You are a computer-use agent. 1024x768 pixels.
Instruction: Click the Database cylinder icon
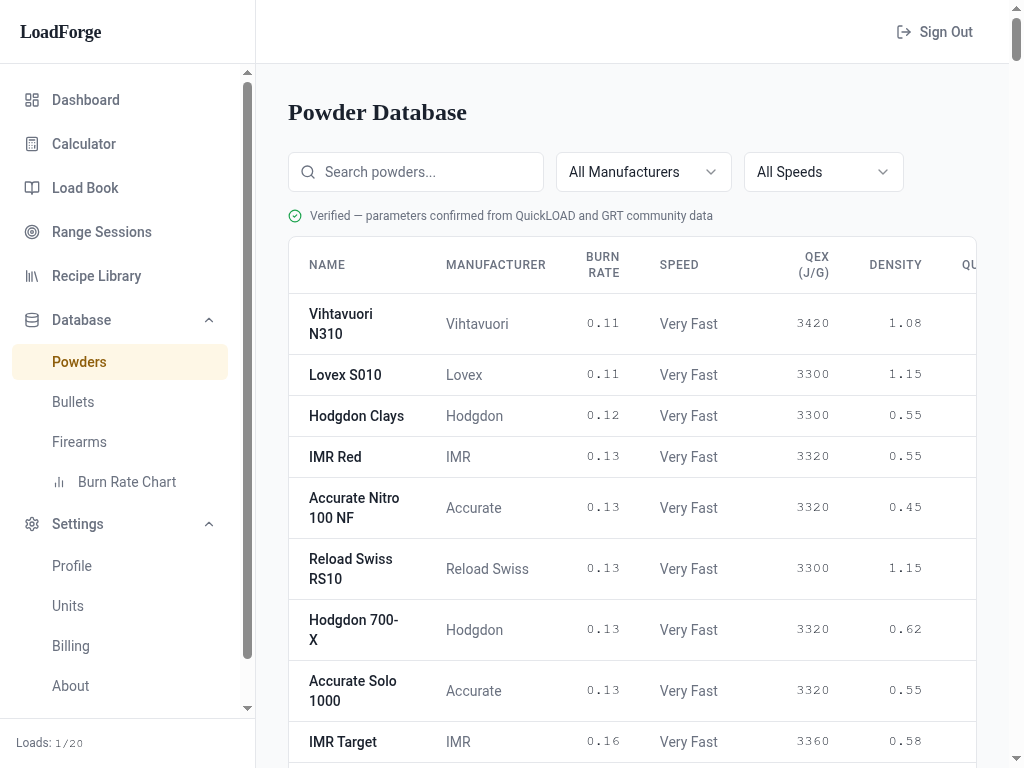[32, 320]
